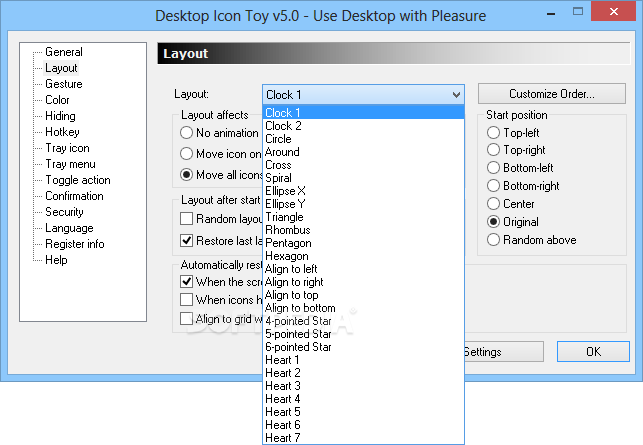Click the Customize Order button
The height and width of the screenshot is (445, 643).
(x=552, y=94)
